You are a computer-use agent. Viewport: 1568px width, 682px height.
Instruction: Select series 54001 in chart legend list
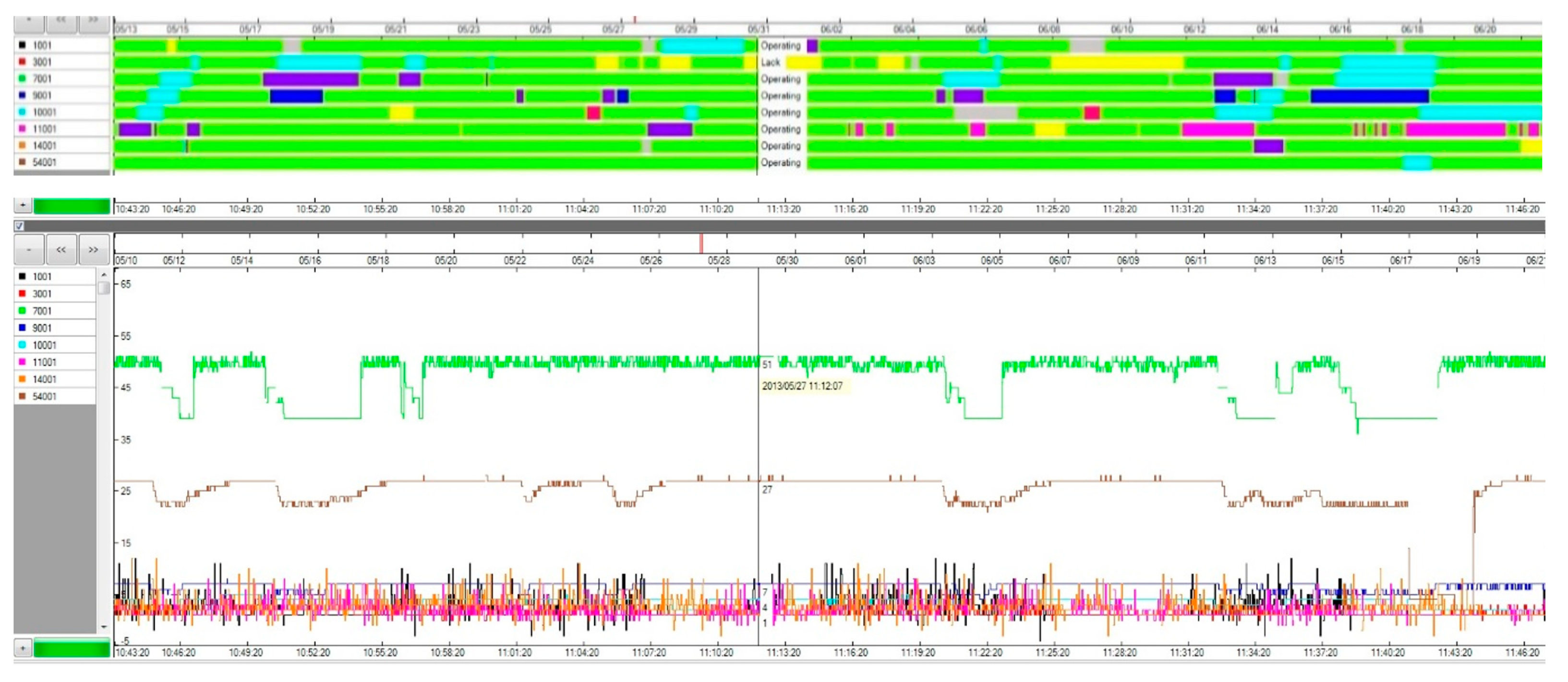[44, 396]
